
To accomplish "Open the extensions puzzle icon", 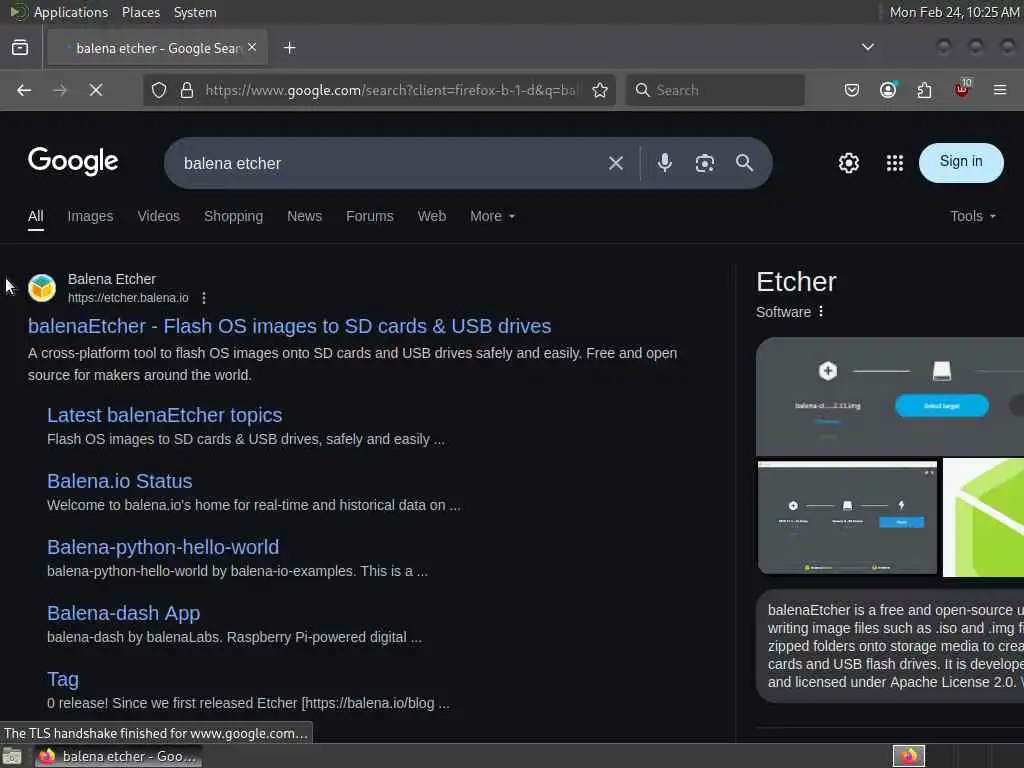I will tap(924, 90).
